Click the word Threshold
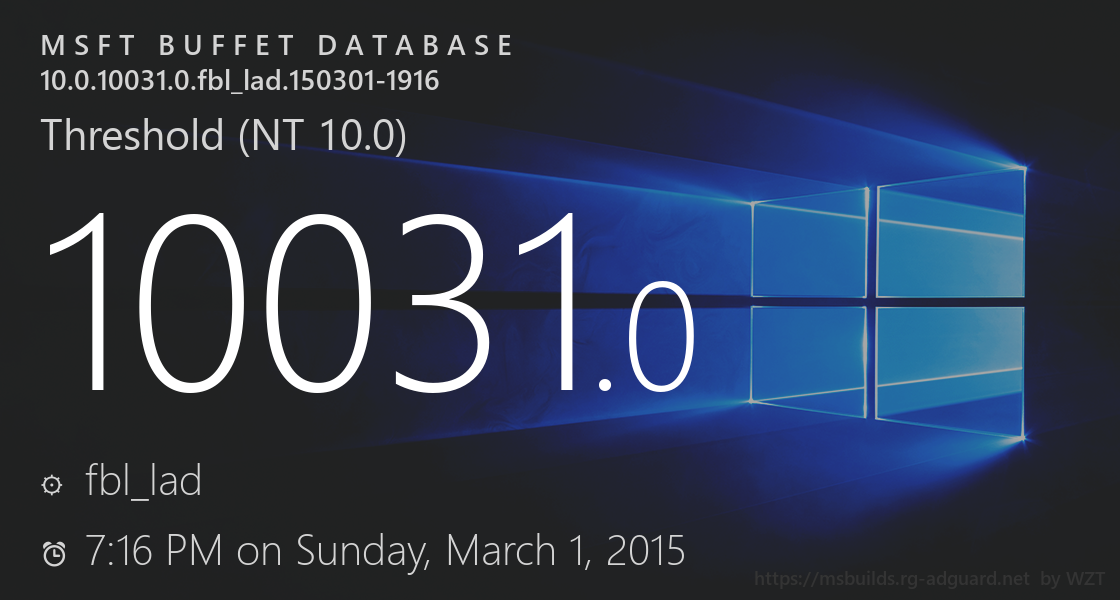 tap(133, 136)
